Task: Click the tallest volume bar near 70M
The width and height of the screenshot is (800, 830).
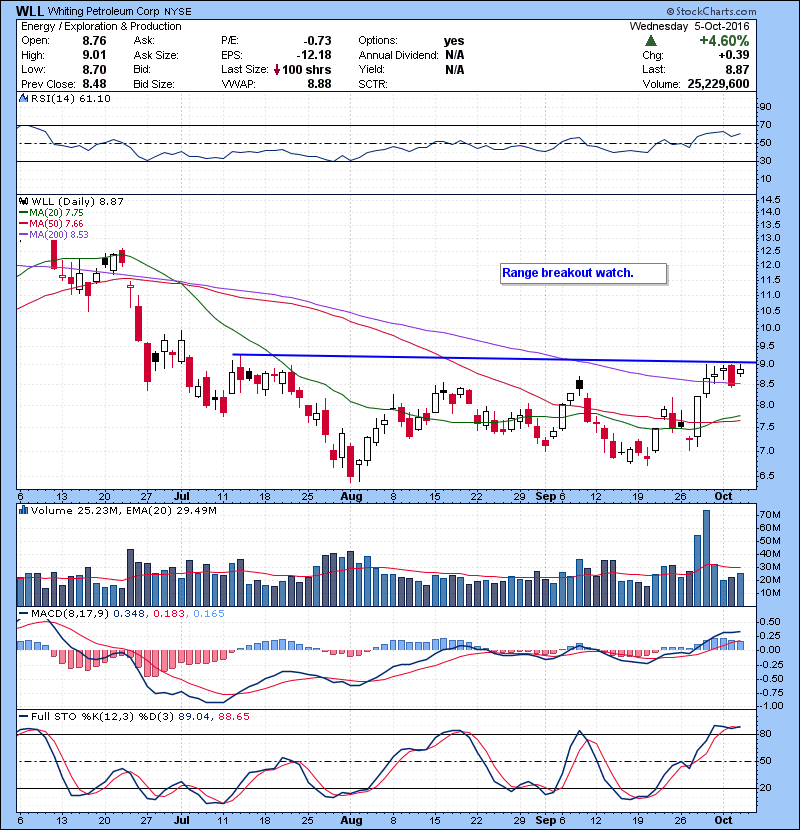Action: (x=706, y=558)
